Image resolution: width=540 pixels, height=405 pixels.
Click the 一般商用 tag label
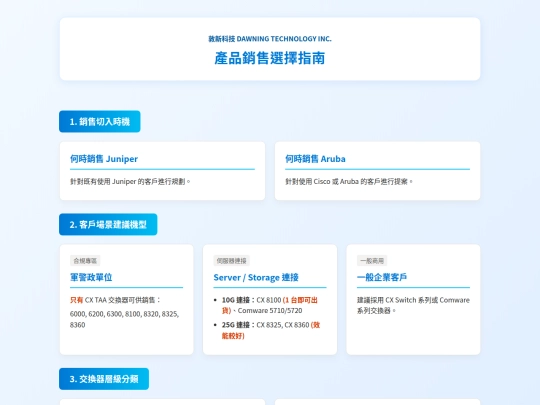click(372, 261)
